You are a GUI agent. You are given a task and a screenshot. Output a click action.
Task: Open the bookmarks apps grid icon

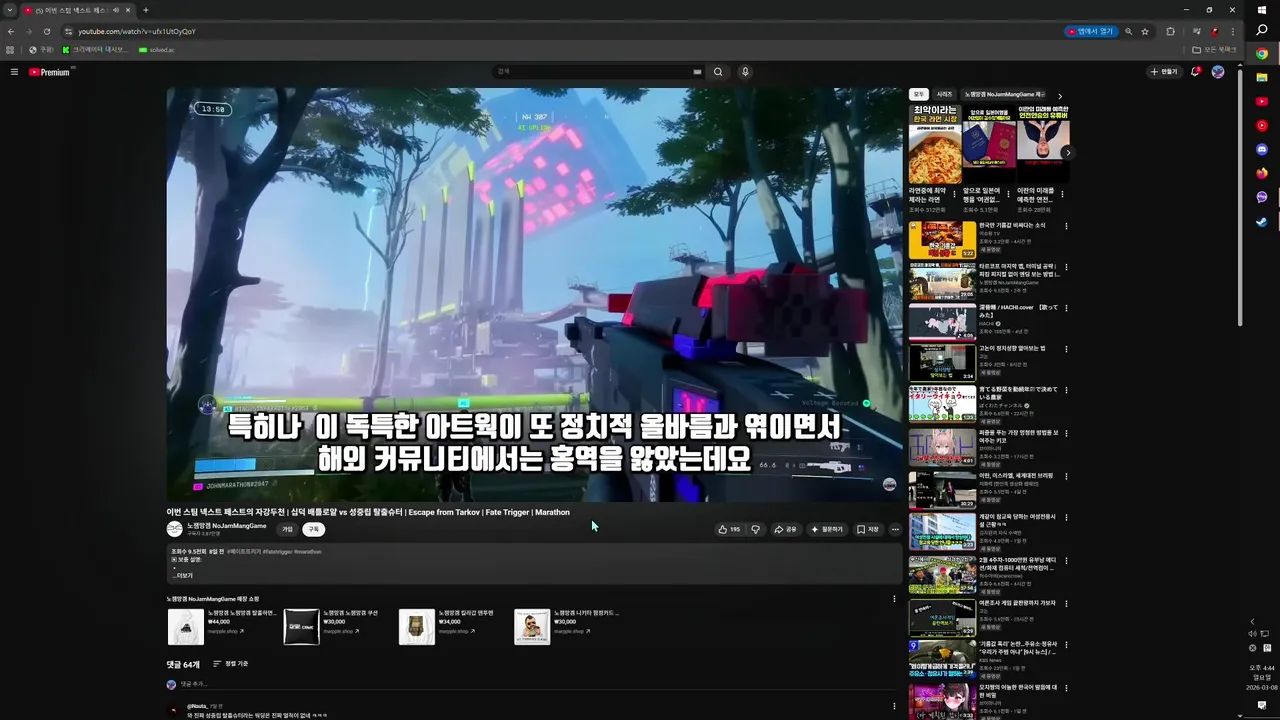tap(10, 49)
